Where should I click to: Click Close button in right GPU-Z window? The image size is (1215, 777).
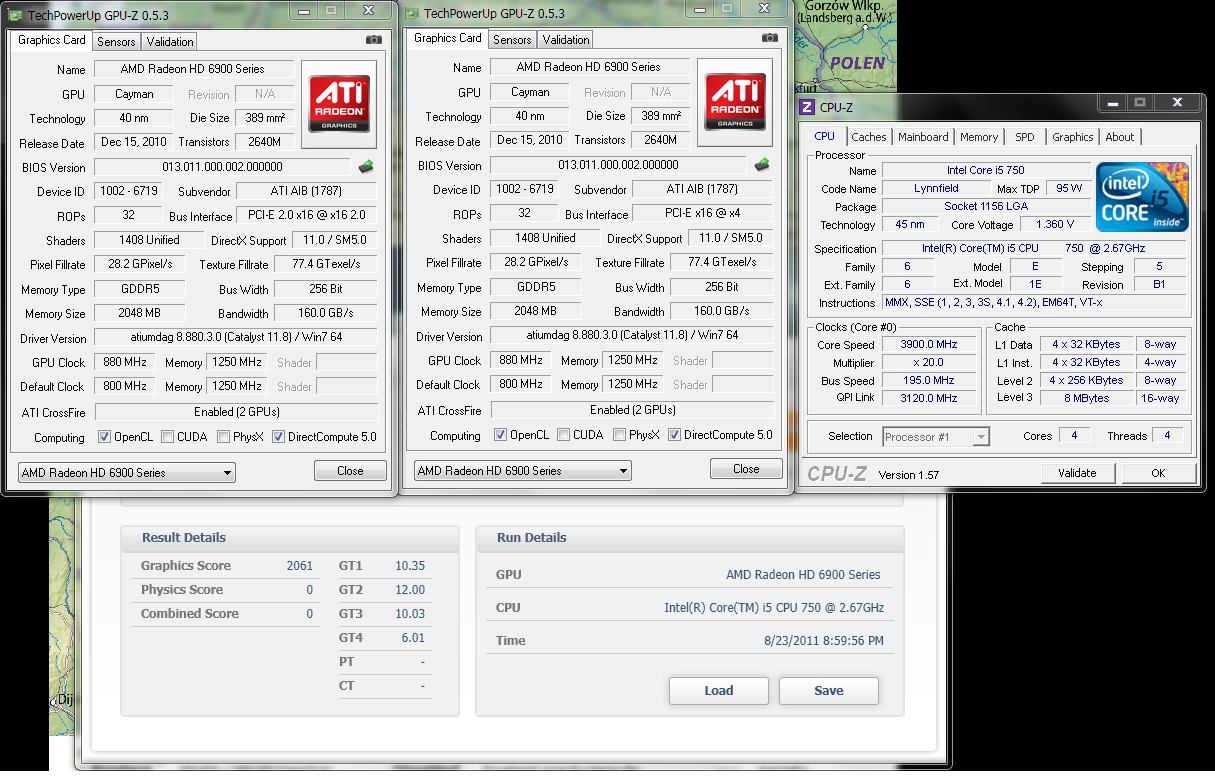(x=746, y=469)
